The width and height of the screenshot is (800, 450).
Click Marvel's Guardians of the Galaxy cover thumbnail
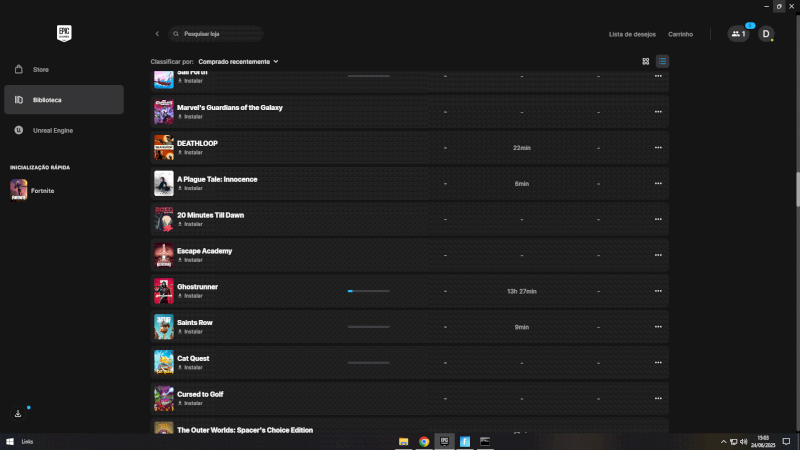164,112
